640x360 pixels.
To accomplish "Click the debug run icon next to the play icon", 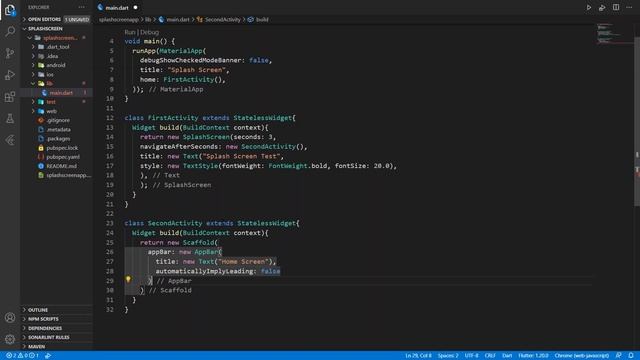I will pos(602,7).
